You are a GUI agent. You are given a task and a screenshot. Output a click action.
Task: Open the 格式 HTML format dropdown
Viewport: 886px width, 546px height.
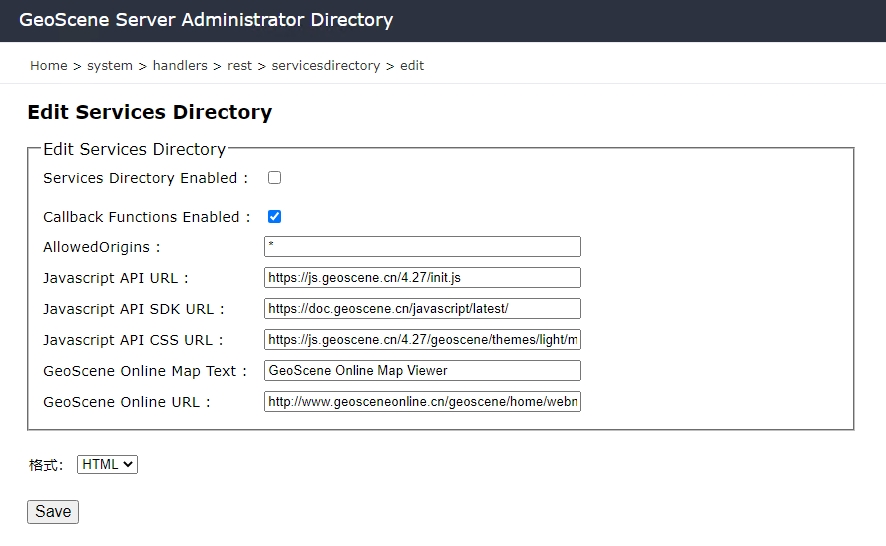[107, 465]
